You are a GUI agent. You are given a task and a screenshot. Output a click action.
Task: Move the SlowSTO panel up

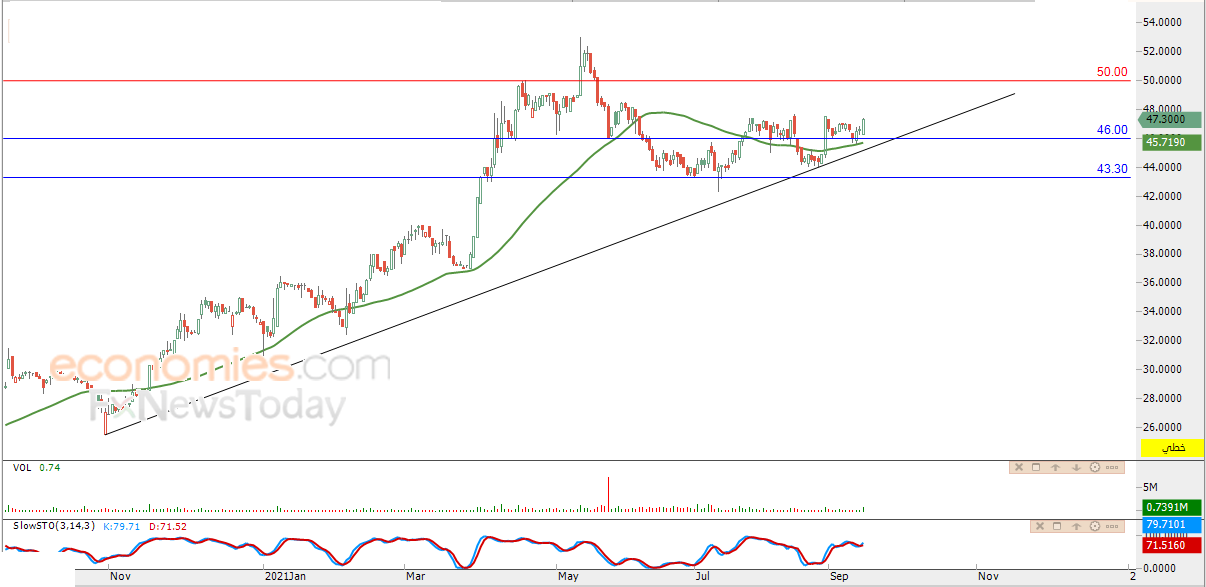(x=1076, y=526)
